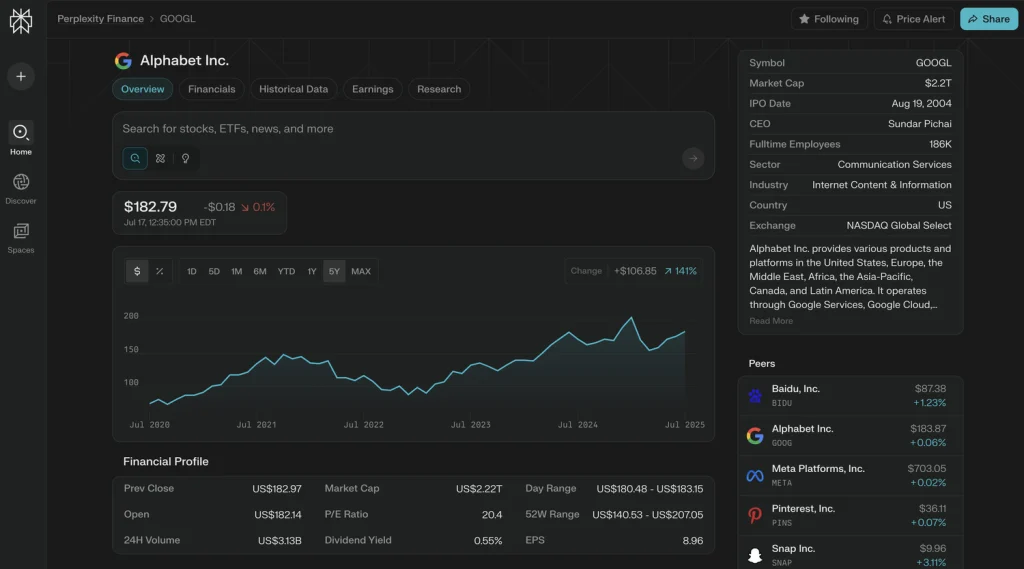Open the Discover section from the sidebar
Viewport: 1024px width, 569px height.
coord(21,187)
